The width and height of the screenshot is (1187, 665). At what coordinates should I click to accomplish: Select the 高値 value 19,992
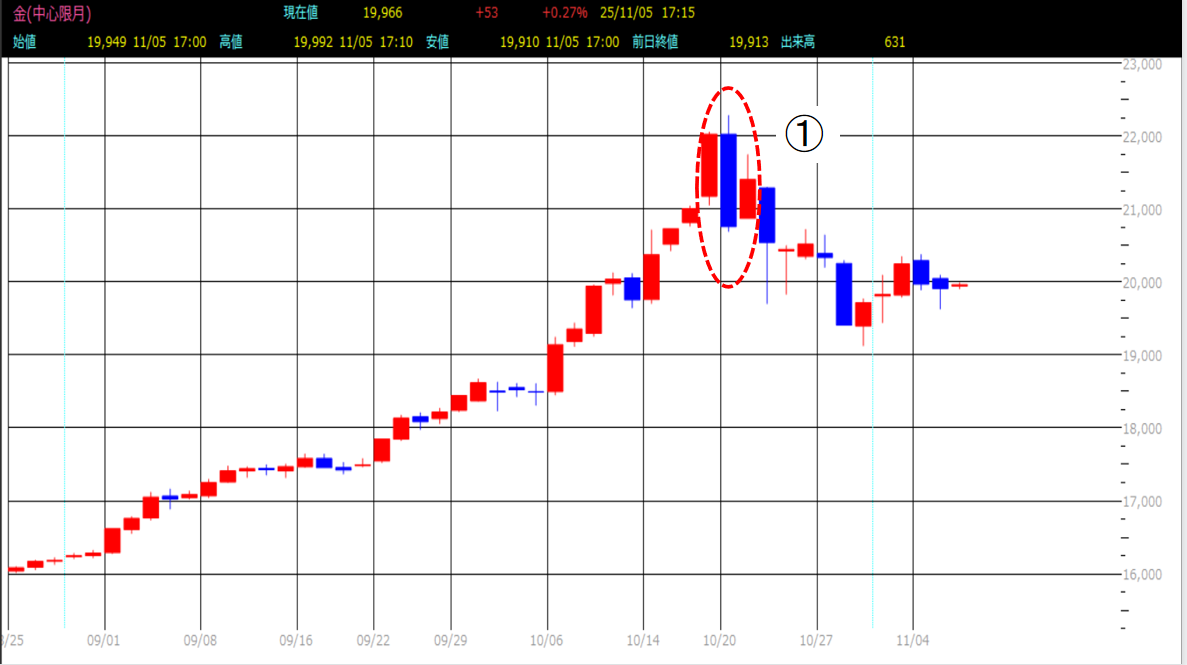coord(313,42)
